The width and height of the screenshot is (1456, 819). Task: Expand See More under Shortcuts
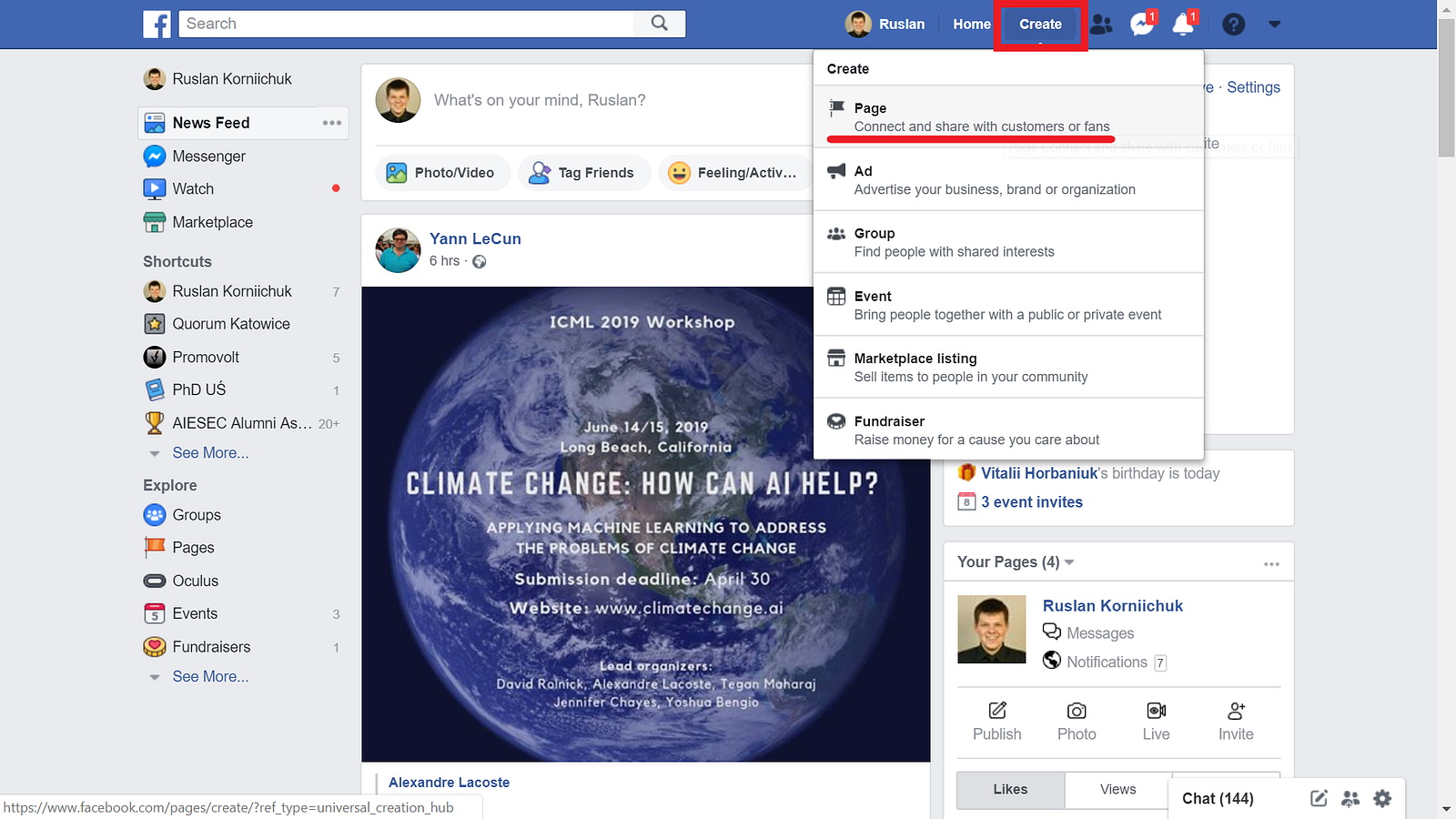210,453
